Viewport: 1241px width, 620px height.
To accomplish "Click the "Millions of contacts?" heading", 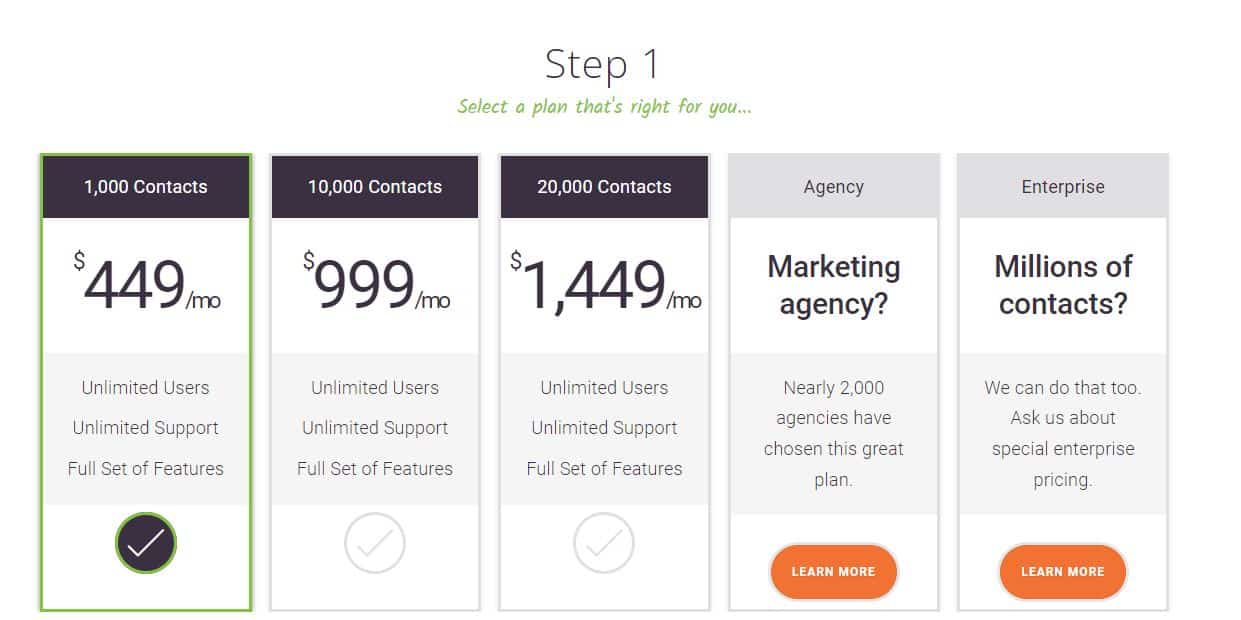I will [1062, 285].
